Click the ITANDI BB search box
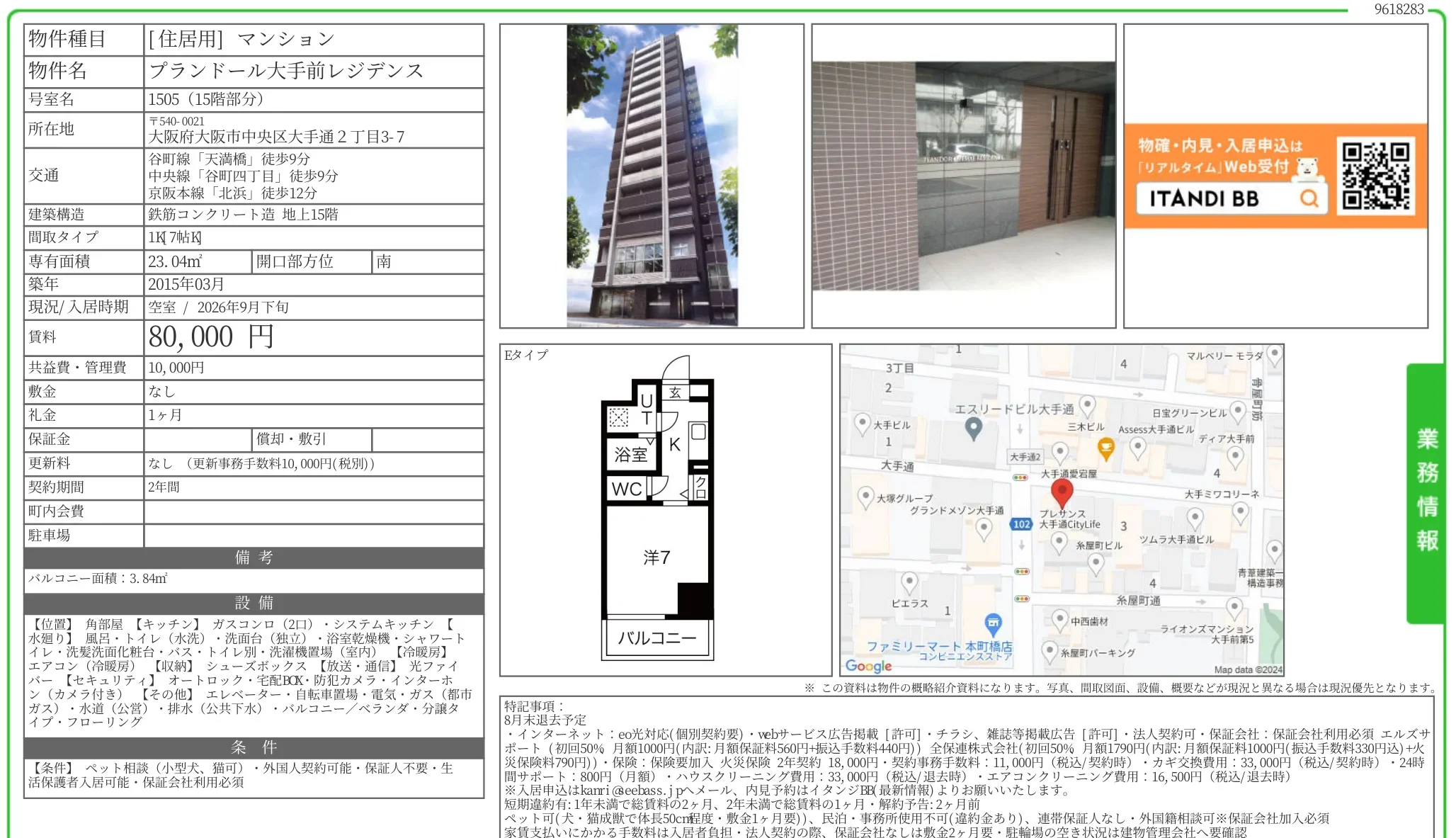 (x=1232, y=198)
